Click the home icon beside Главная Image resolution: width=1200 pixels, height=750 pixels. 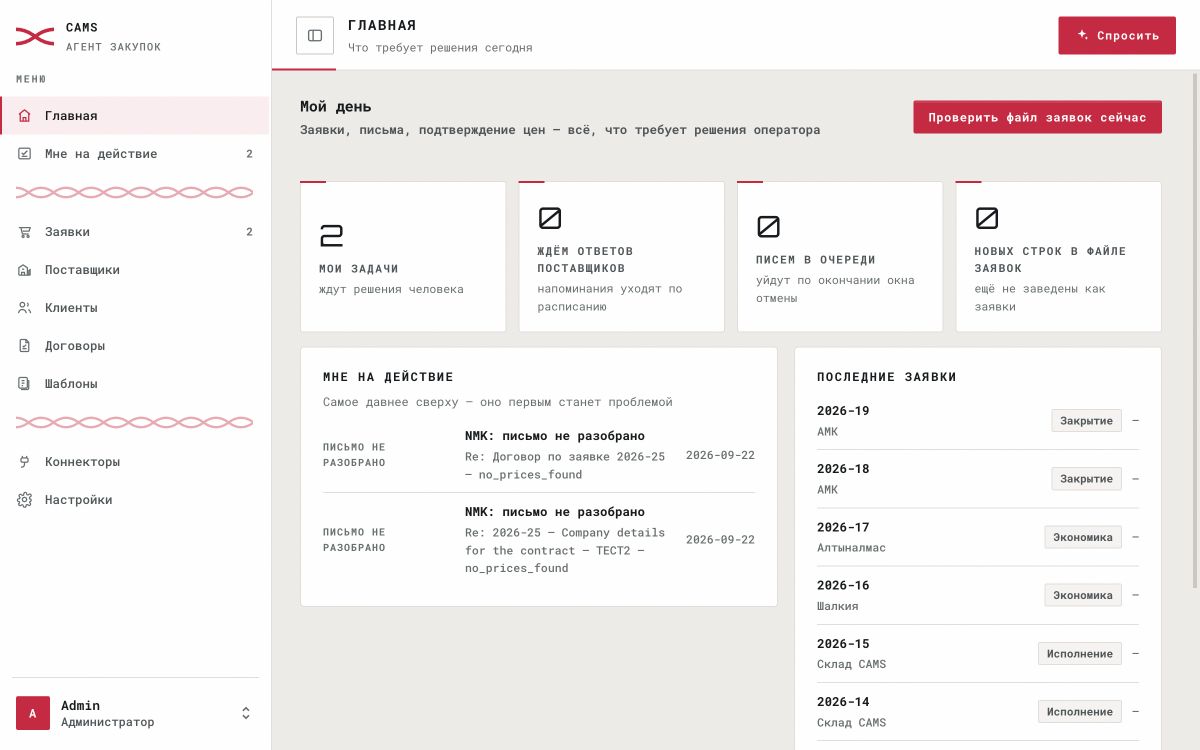point(25,116)
